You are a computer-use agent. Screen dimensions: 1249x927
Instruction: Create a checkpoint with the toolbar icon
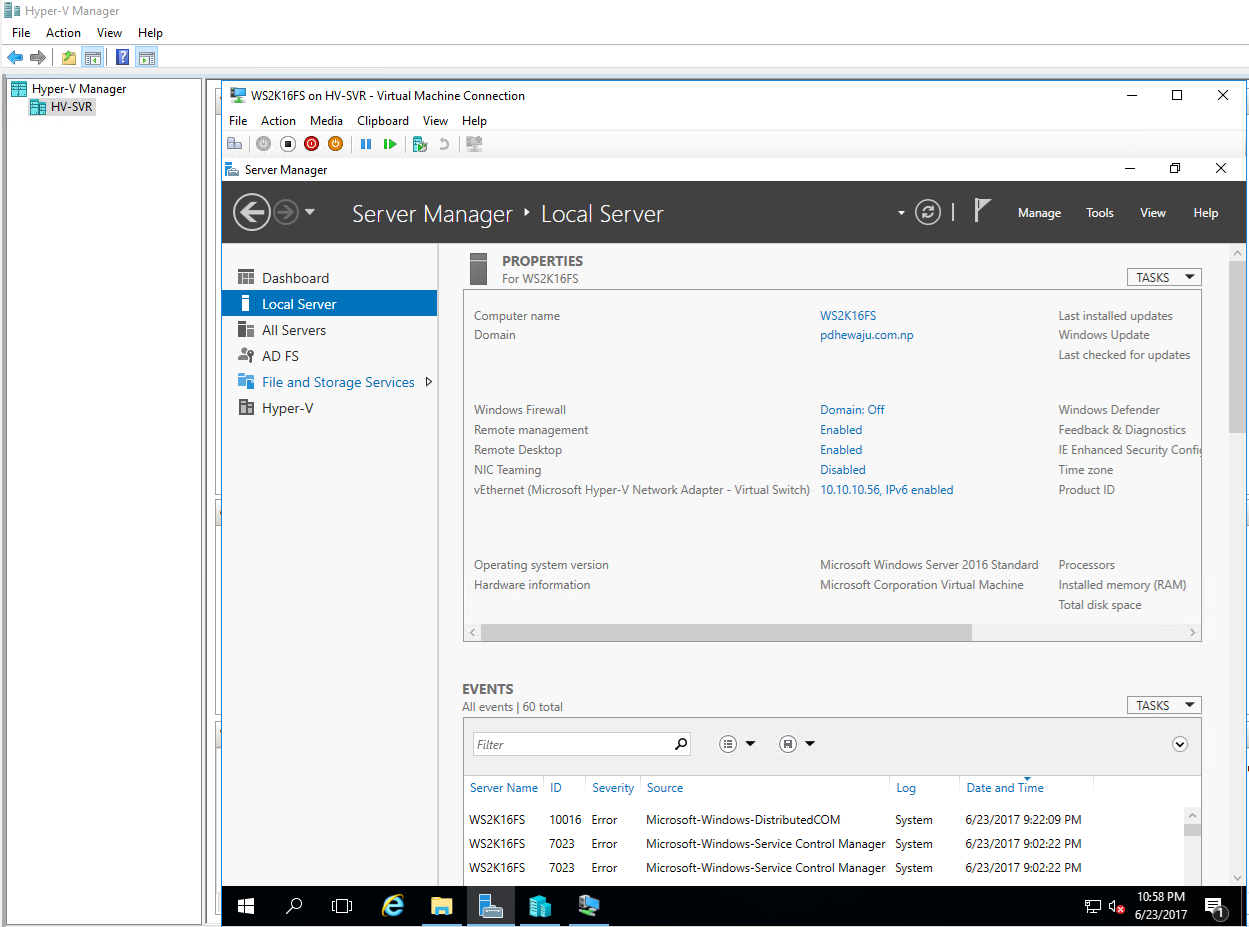[420, 144]
